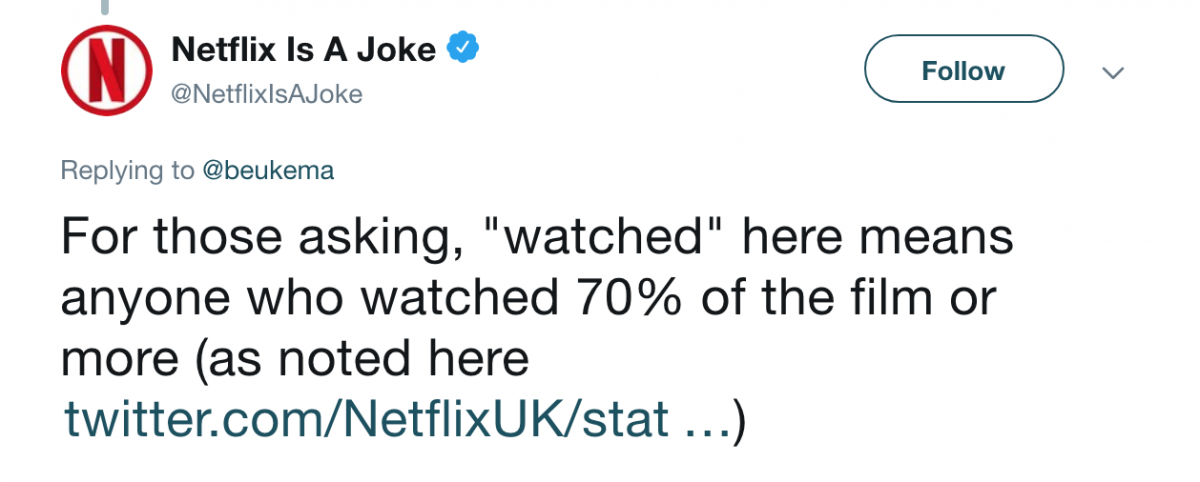
Task: Click the blue verified checkmark badge
Action: (x=463, y=48)
